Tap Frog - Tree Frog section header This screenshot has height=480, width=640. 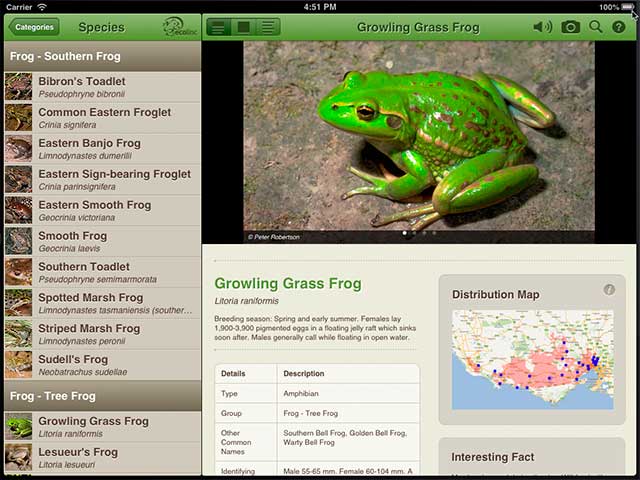102,396
